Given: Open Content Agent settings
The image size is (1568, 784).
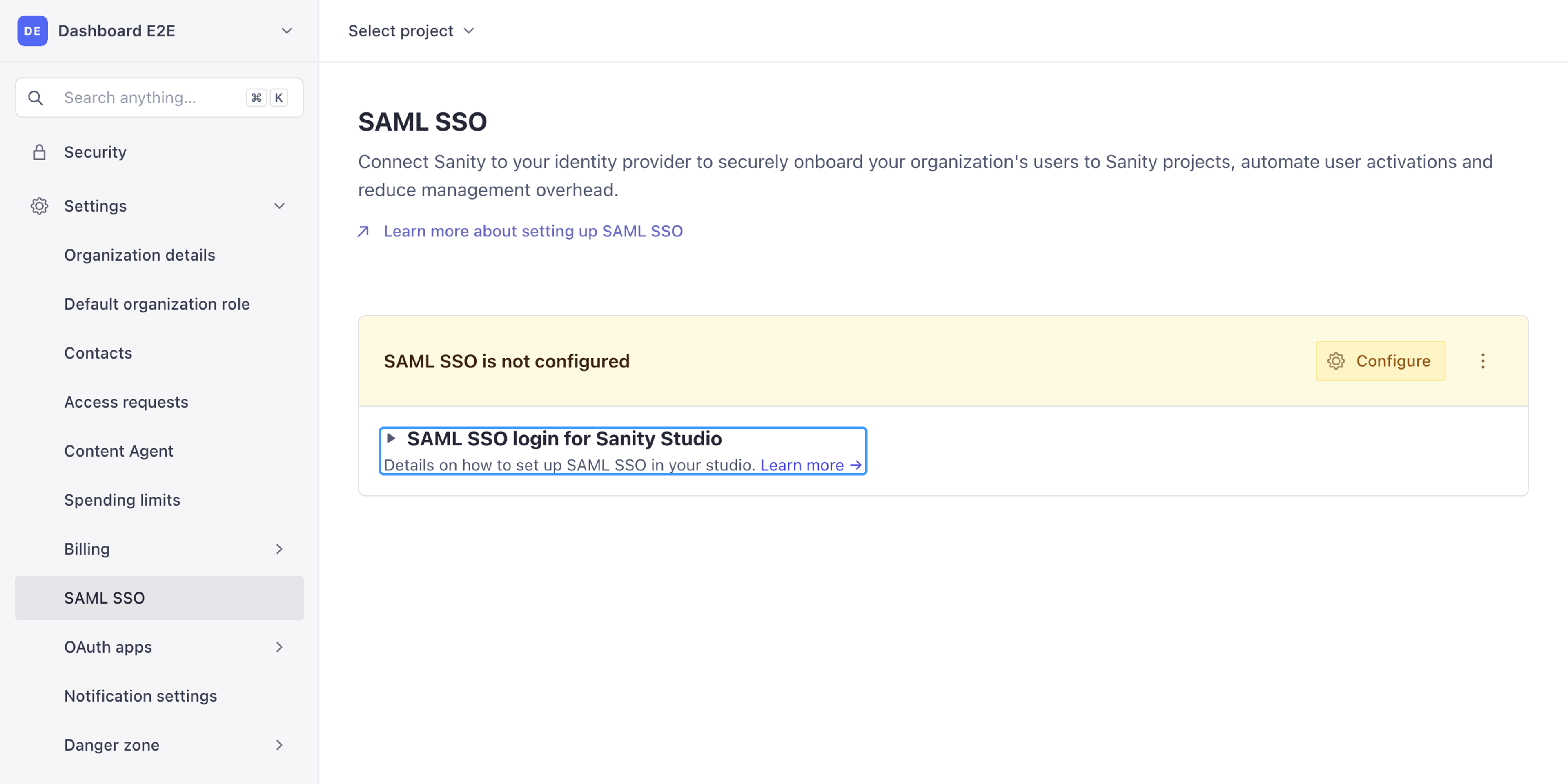Looking at the screenshot, I should (160, 451).
